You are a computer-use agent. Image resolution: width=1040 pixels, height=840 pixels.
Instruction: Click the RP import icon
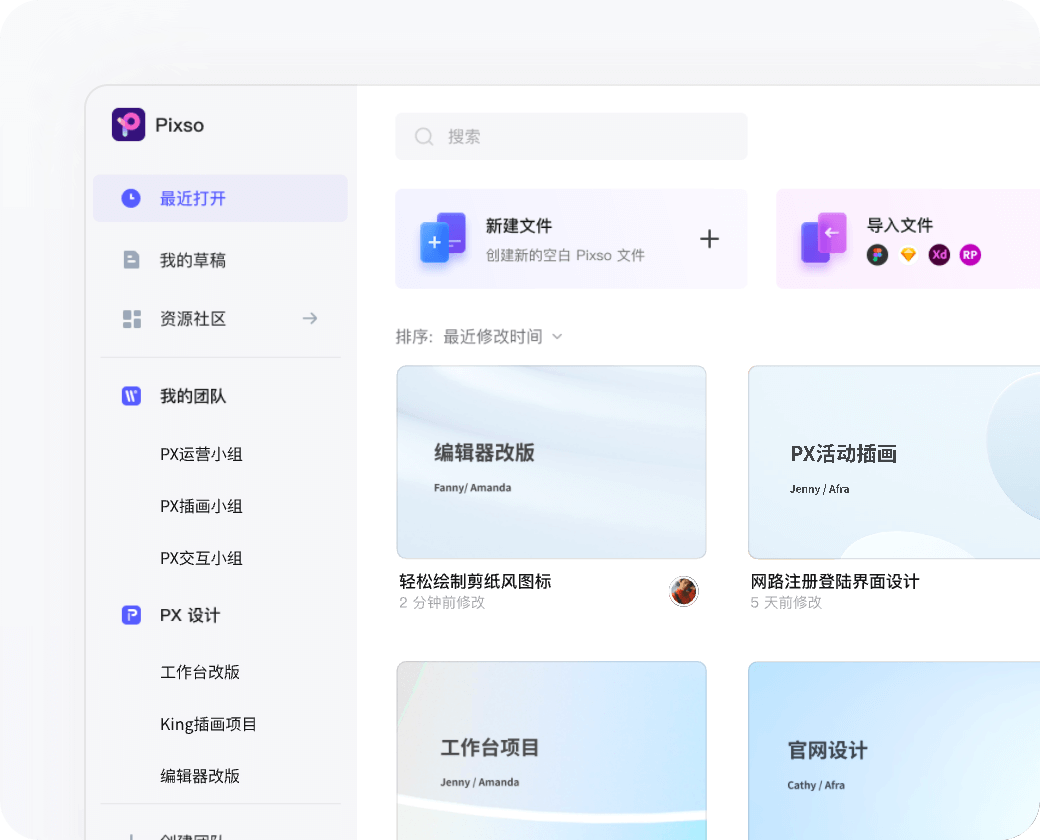[x=969, y=255]
